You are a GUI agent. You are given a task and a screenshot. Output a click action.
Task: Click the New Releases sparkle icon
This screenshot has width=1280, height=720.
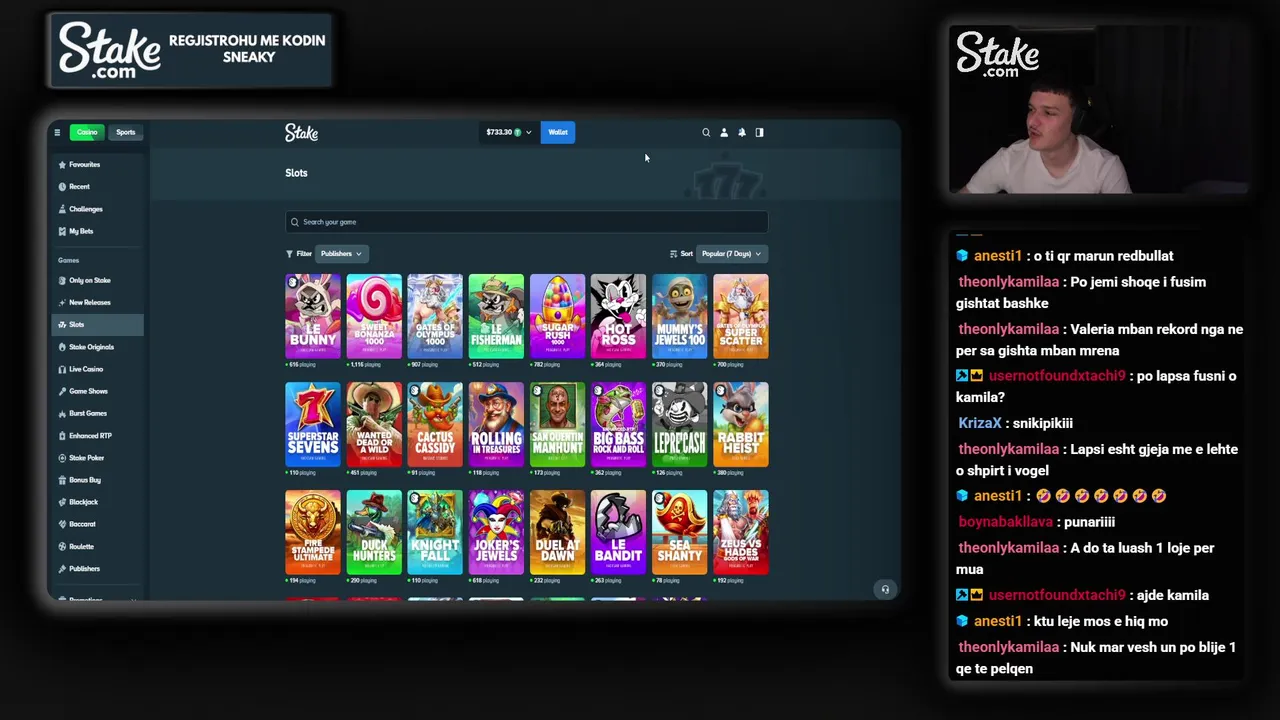coord(62,303)
